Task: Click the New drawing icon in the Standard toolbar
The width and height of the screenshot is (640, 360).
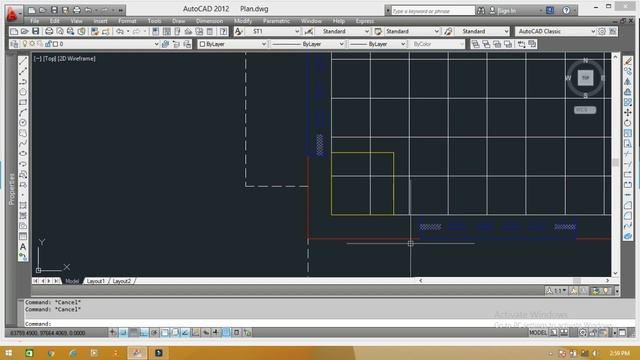Action: [x=14, y=31]
